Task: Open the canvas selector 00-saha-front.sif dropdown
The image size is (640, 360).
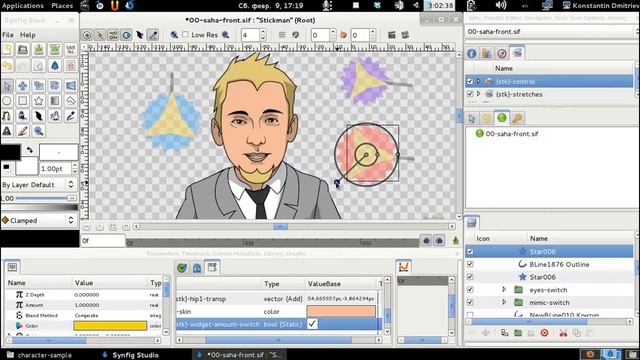Action: pos(551,31)
